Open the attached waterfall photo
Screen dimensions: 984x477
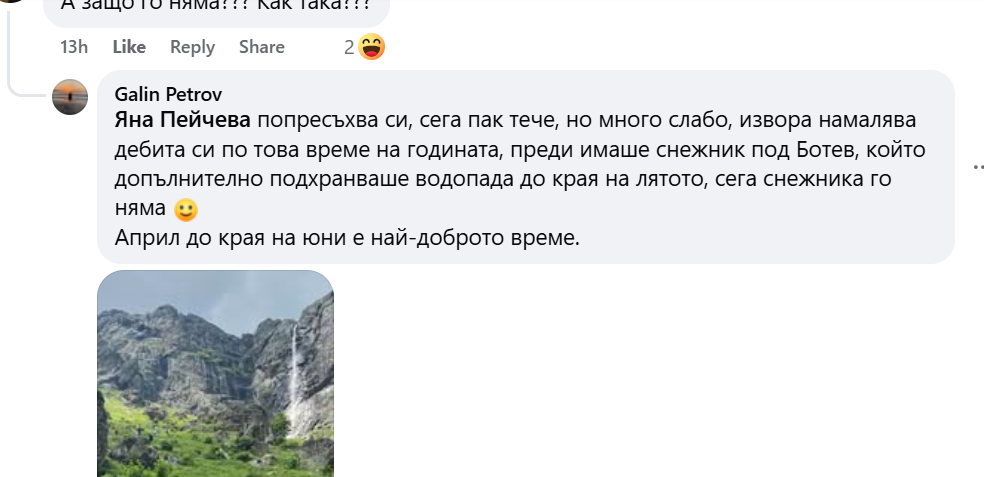(215, 373)
